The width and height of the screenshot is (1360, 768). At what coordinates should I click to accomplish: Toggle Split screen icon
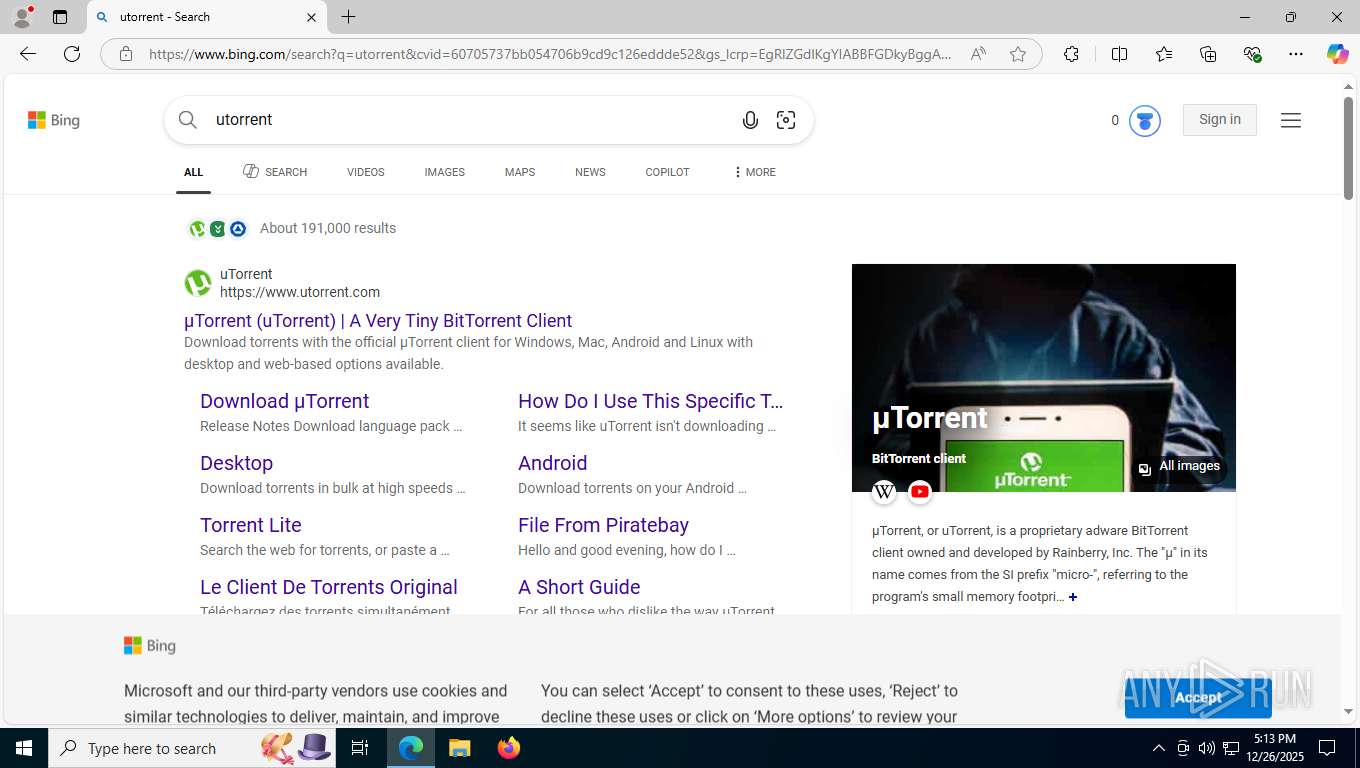coord(1120,54)
